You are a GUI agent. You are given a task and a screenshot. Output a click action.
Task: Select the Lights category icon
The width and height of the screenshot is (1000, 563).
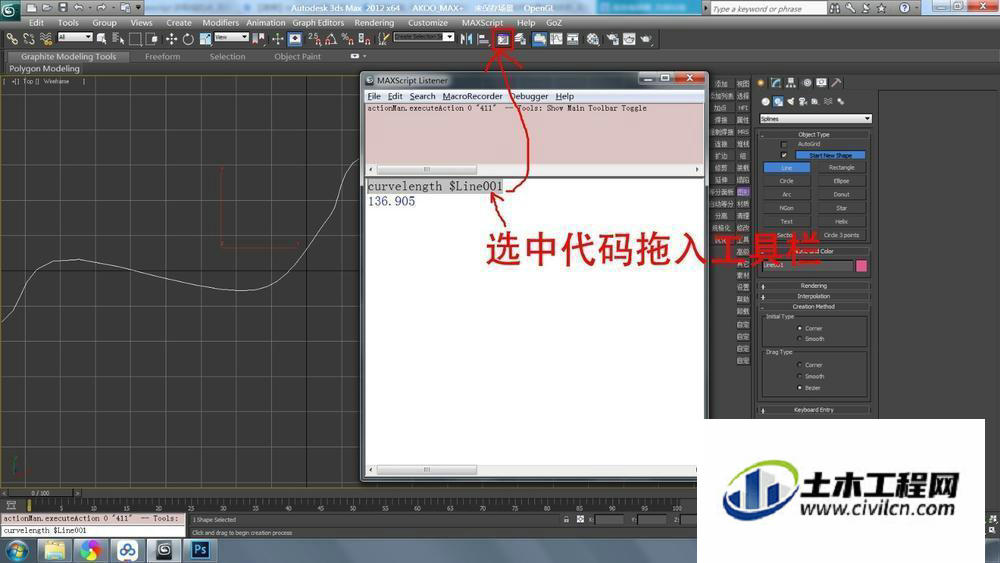[791, 101]
